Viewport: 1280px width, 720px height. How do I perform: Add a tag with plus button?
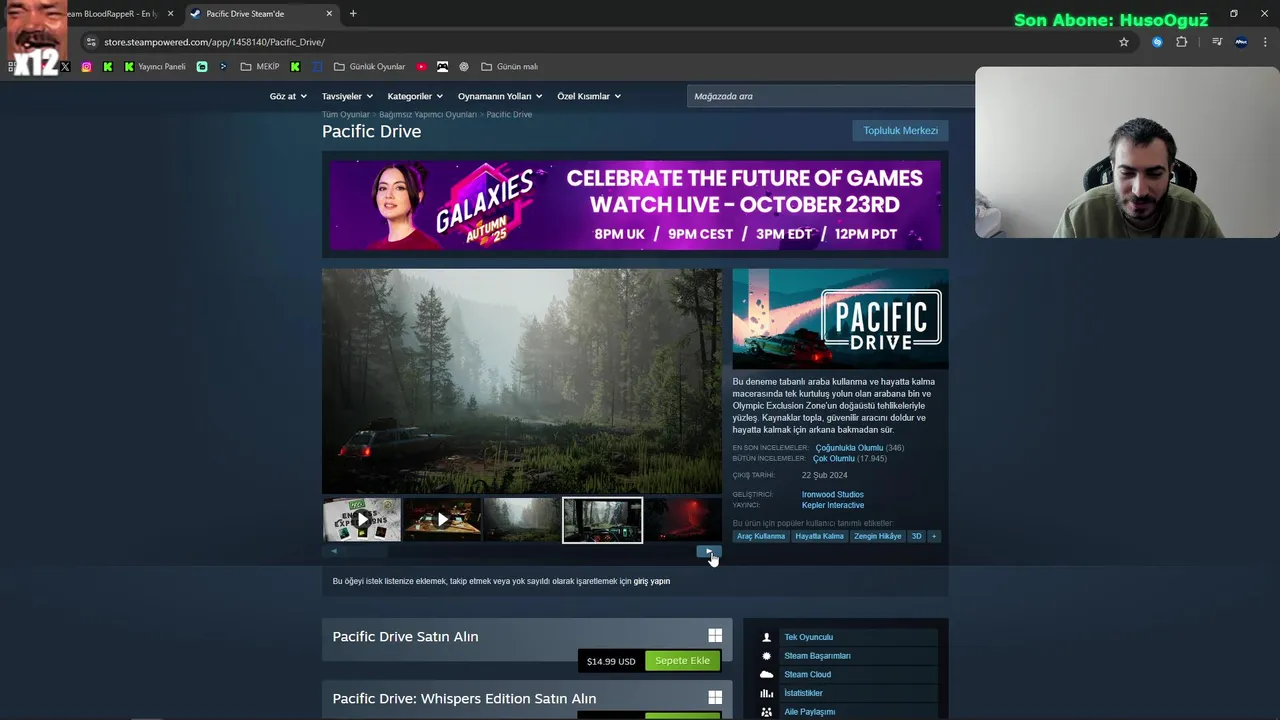click(934, 537)
